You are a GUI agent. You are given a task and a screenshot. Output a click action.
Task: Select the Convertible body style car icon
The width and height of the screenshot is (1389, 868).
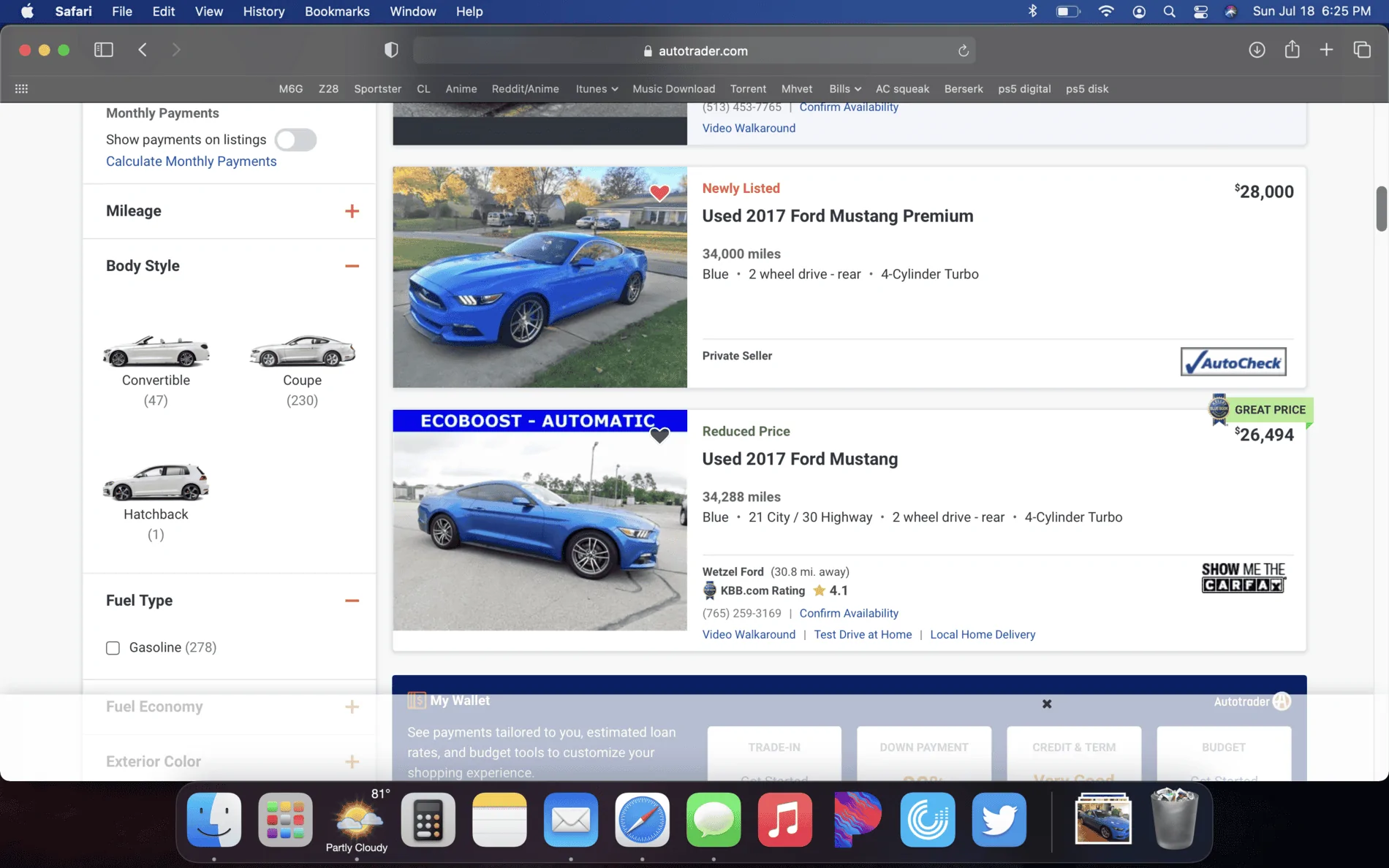pyautogui.click(x=156, y=351)
